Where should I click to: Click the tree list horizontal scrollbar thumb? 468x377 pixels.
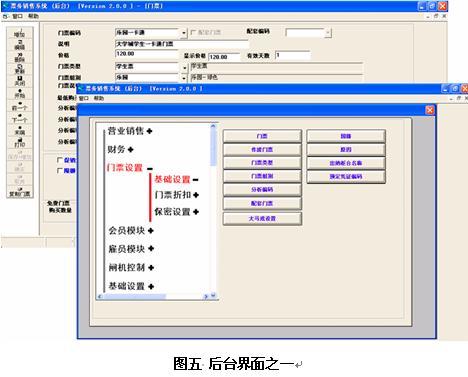coord(134,296)
